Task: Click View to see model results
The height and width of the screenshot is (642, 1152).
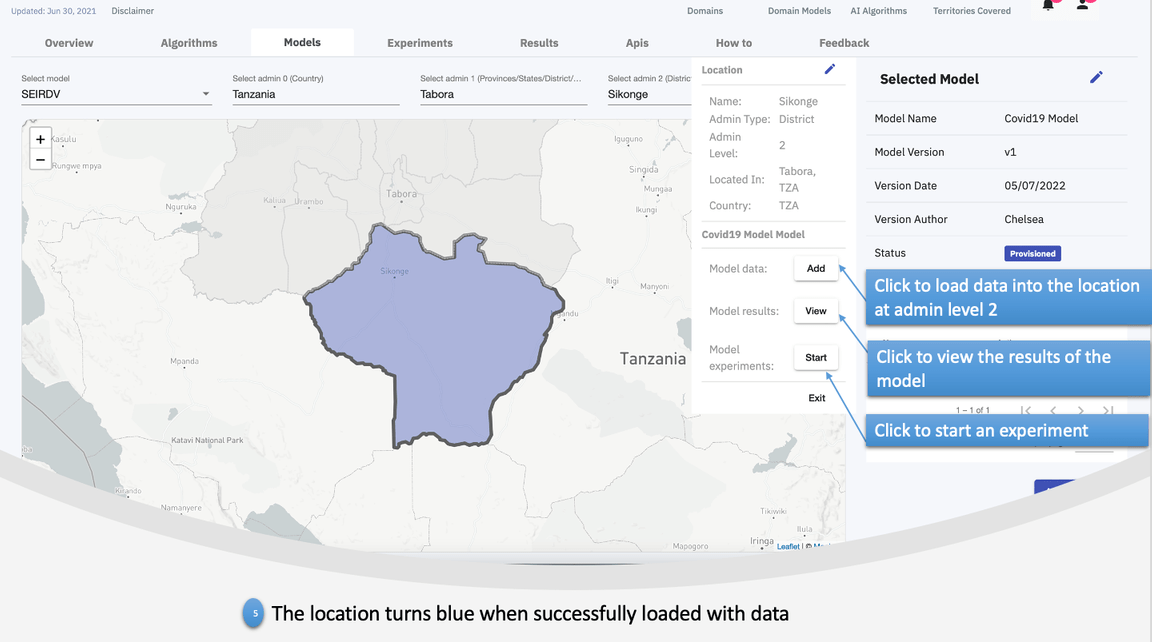Action: [x=815, y=311]
